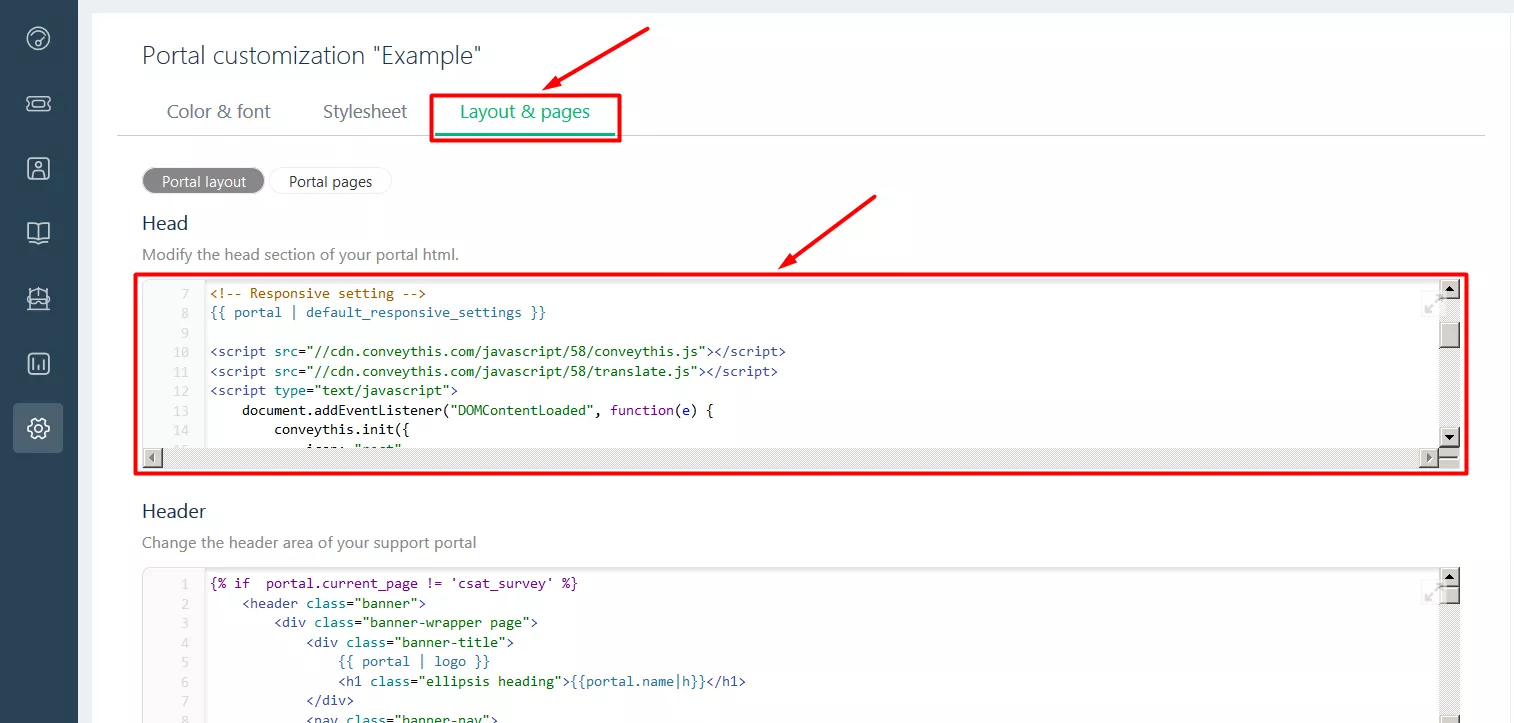Click the Admin gear icon in sidebar

point(38,428)
